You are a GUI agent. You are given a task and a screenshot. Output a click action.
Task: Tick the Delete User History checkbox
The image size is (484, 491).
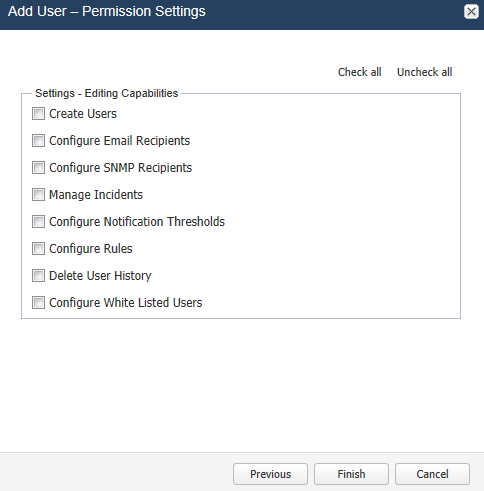pyautogui.click(x=38, y=276)
